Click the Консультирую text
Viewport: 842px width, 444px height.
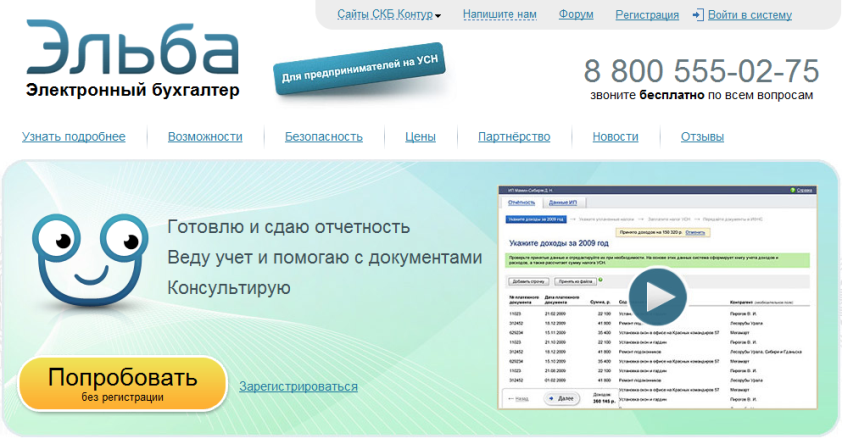[229, 288]
